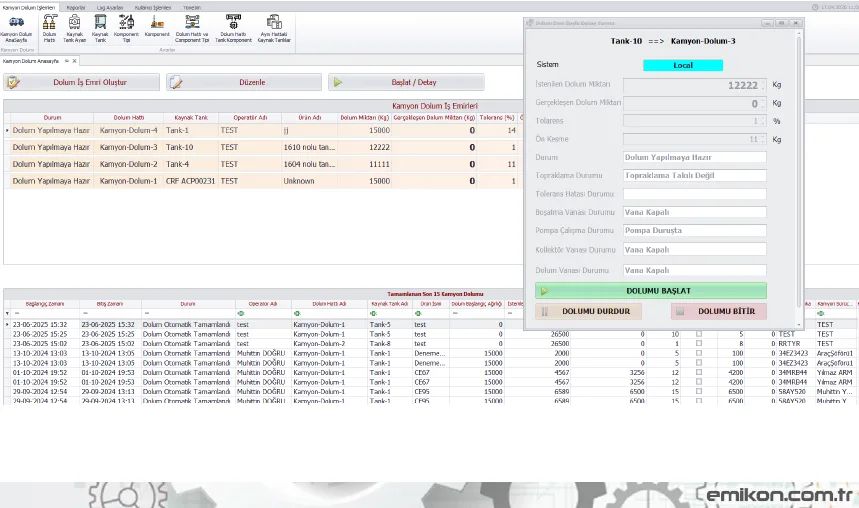This screenshot has width=859, height=508.
Task: Click the DOLUMU DURDUR button
Action: pos(588,311)
